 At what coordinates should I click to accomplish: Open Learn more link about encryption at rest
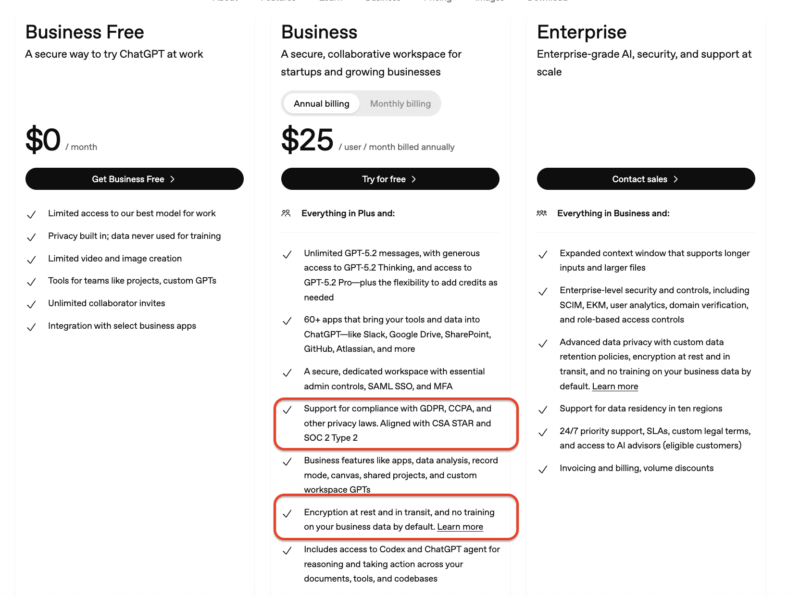tap(460, 527)
